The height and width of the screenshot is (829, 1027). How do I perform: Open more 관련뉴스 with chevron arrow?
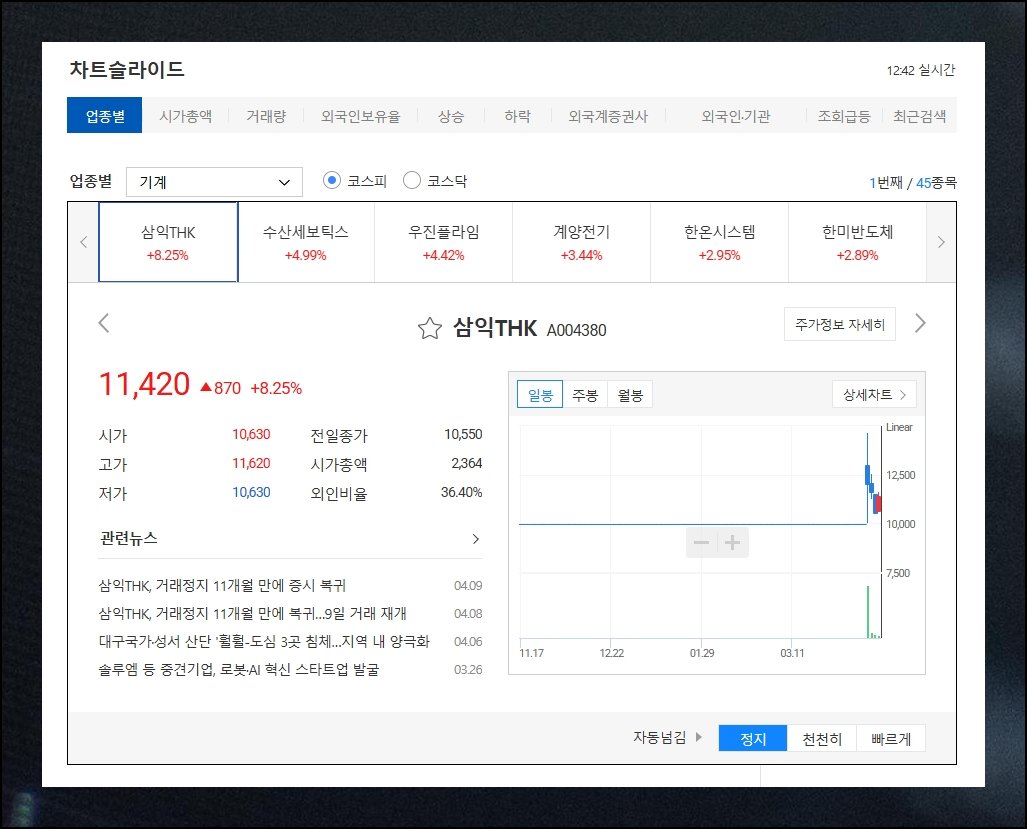tap(476, 539)
